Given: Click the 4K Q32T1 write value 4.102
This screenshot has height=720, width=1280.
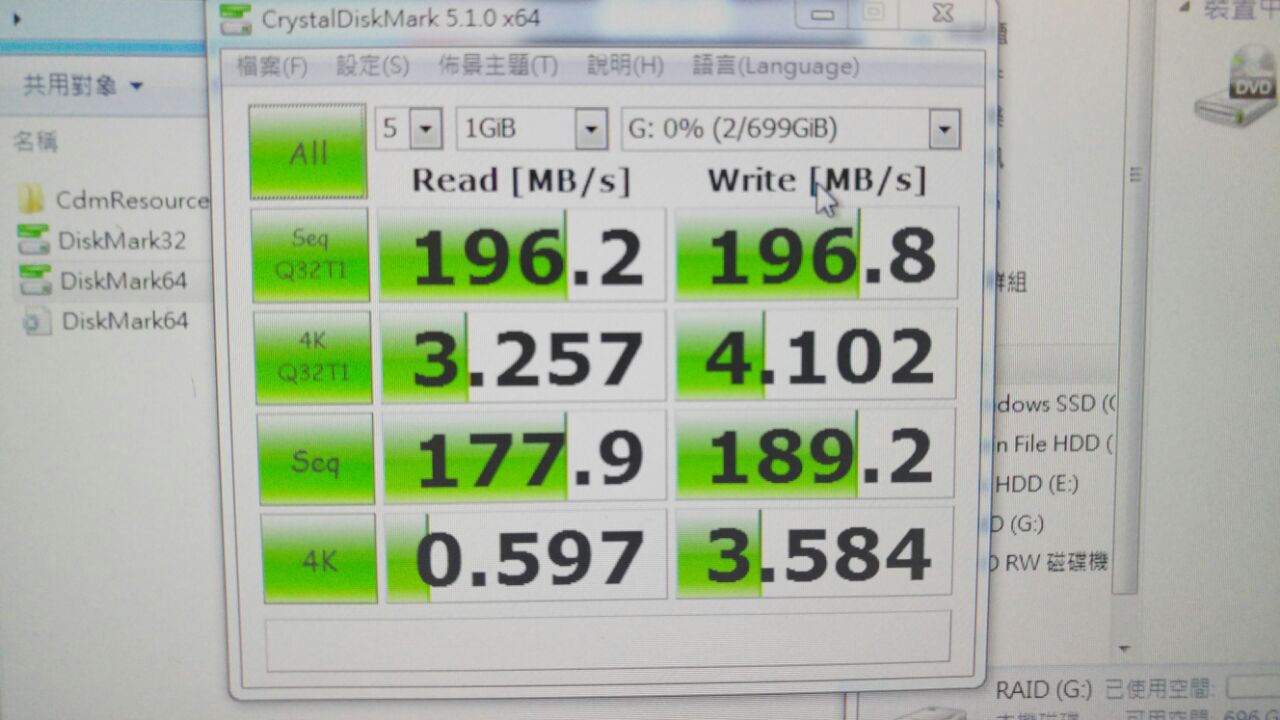Looking at the screenshot, I should 816,355.
